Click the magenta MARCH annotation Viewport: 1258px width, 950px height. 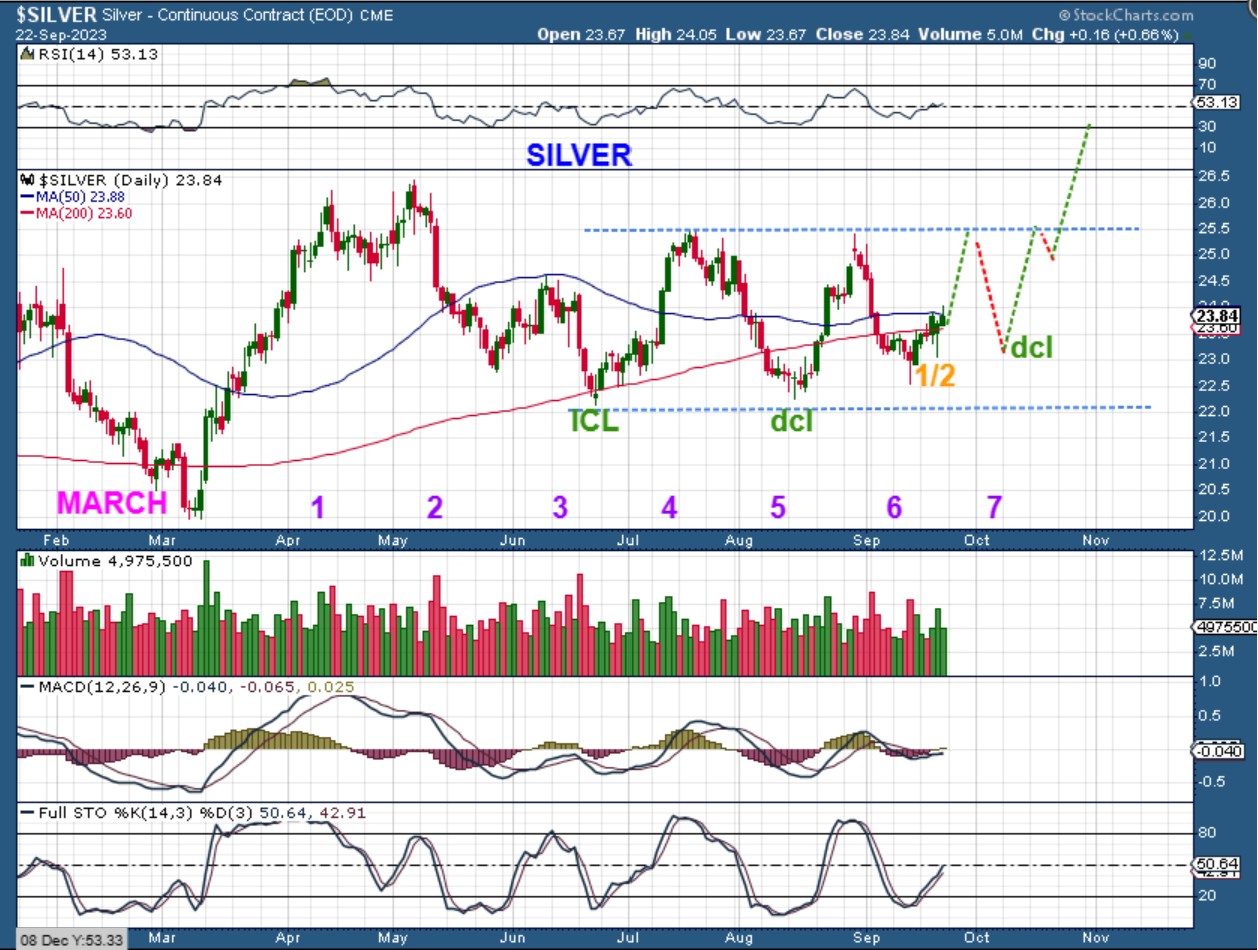click(x=112, y=502)
